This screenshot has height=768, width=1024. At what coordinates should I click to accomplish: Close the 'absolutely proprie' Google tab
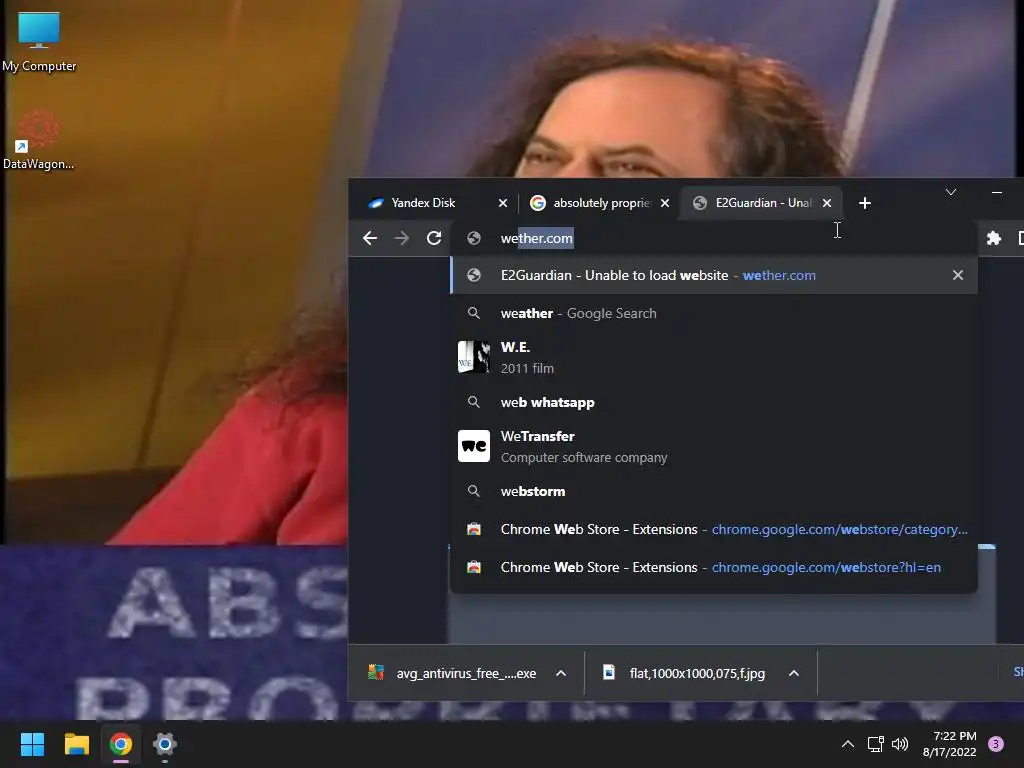pyautogui.click(x=665, y=203)
